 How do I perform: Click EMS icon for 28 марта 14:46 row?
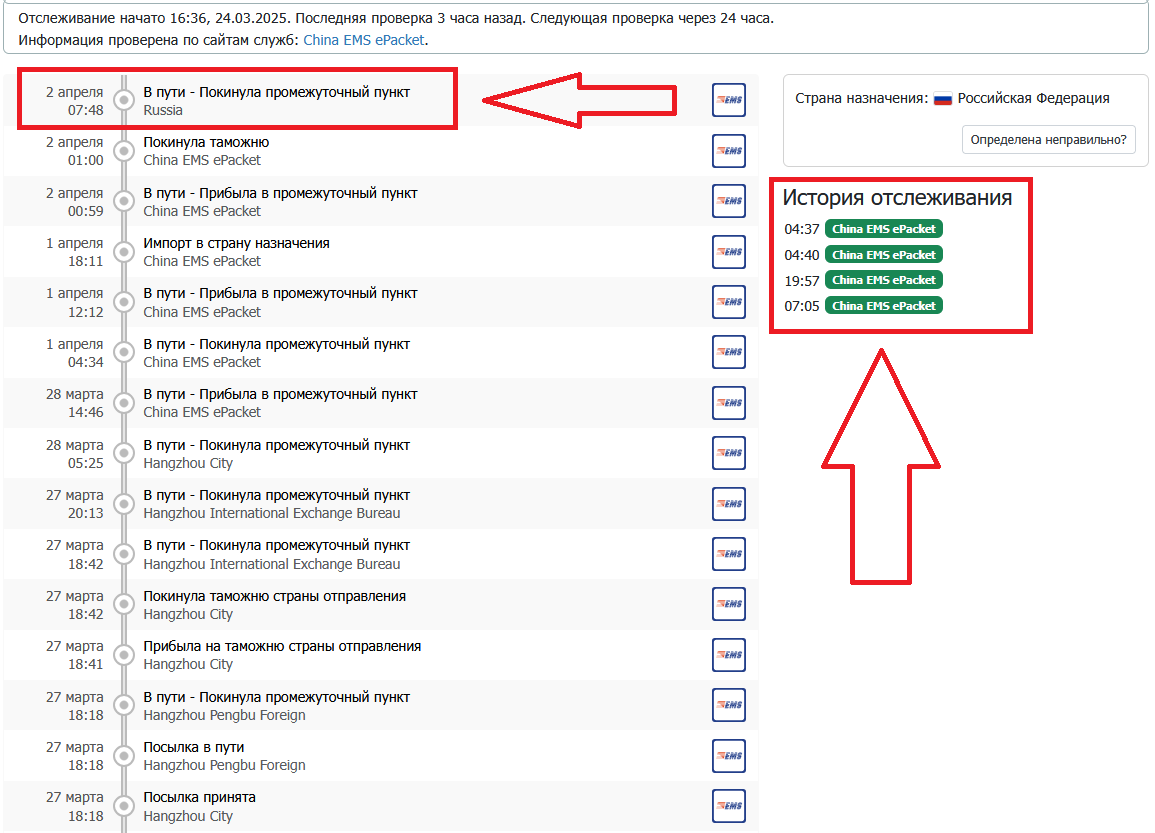[729, 403]
